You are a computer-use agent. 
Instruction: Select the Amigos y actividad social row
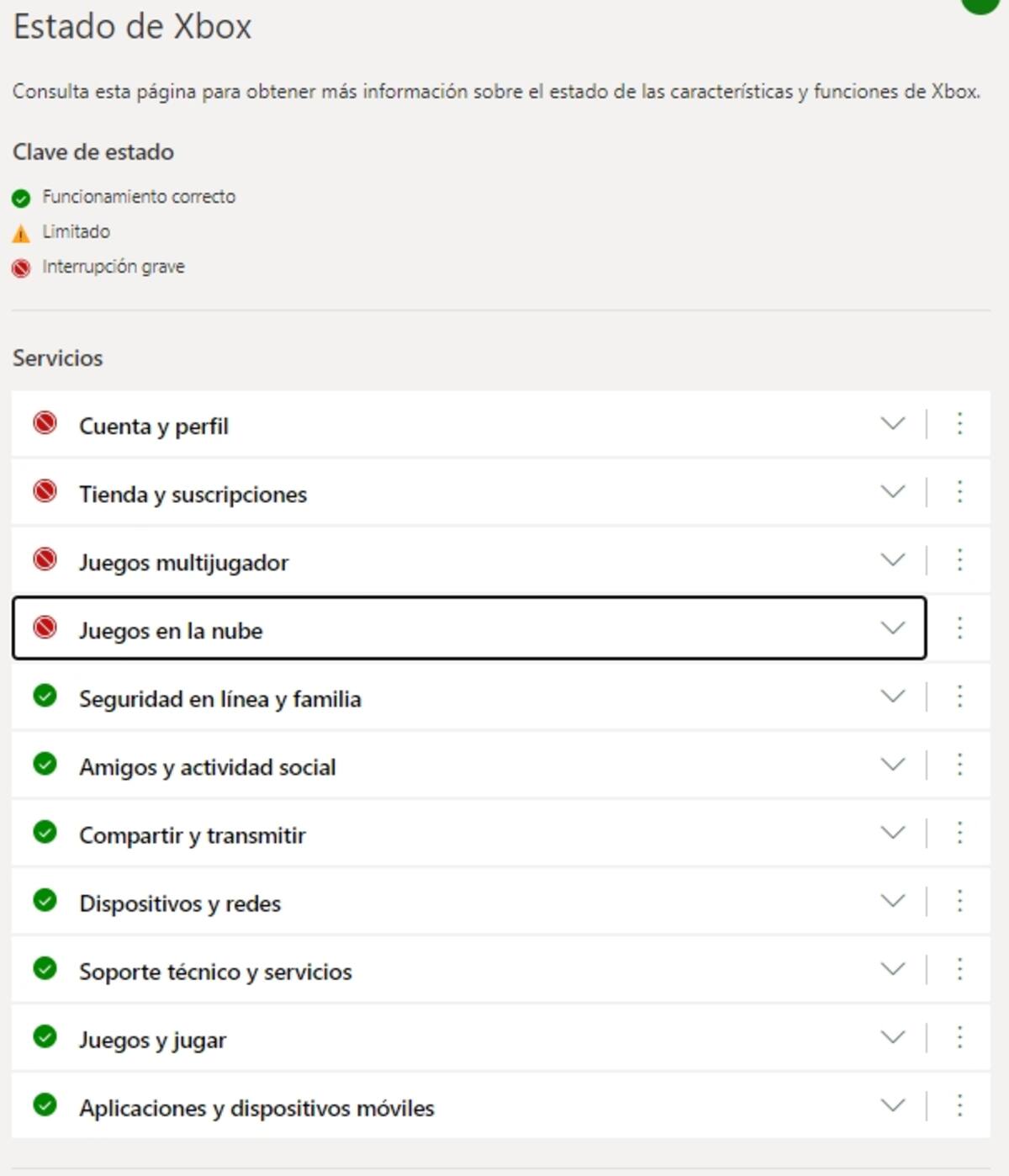click(469, 765)
